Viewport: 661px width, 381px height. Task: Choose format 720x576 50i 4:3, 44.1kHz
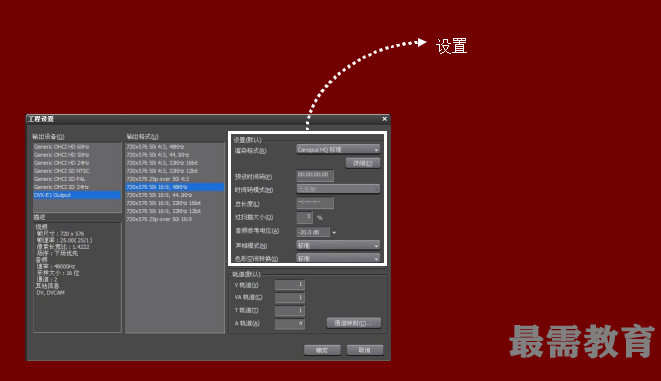175,155
